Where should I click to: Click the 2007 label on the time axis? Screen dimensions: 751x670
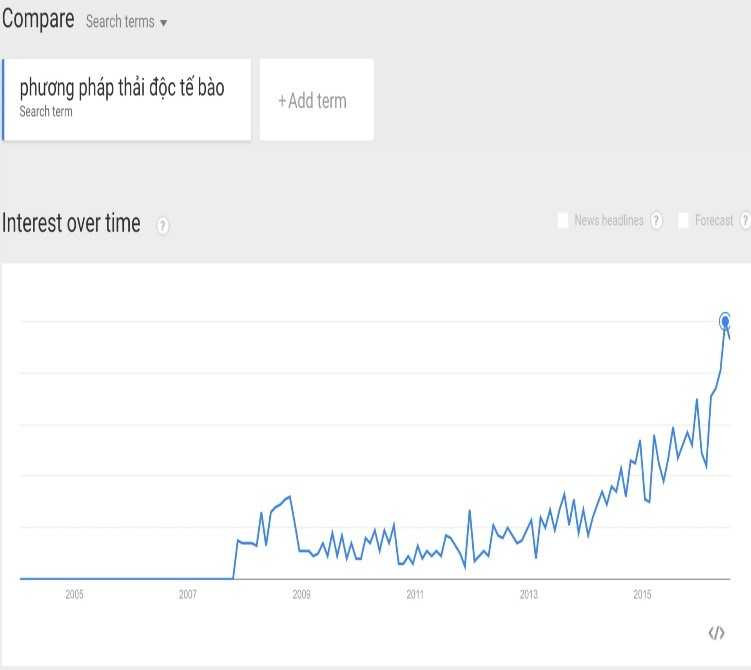click(x=188, y=595)
